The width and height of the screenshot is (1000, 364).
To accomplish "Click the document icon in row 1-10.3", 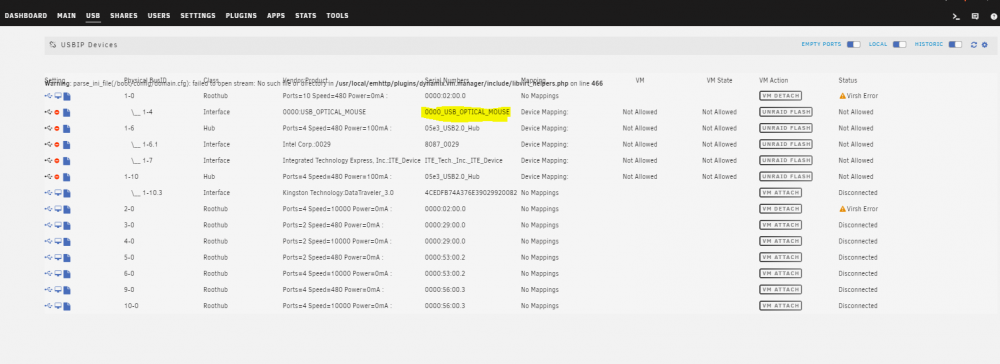I will (x=66, y=193).
